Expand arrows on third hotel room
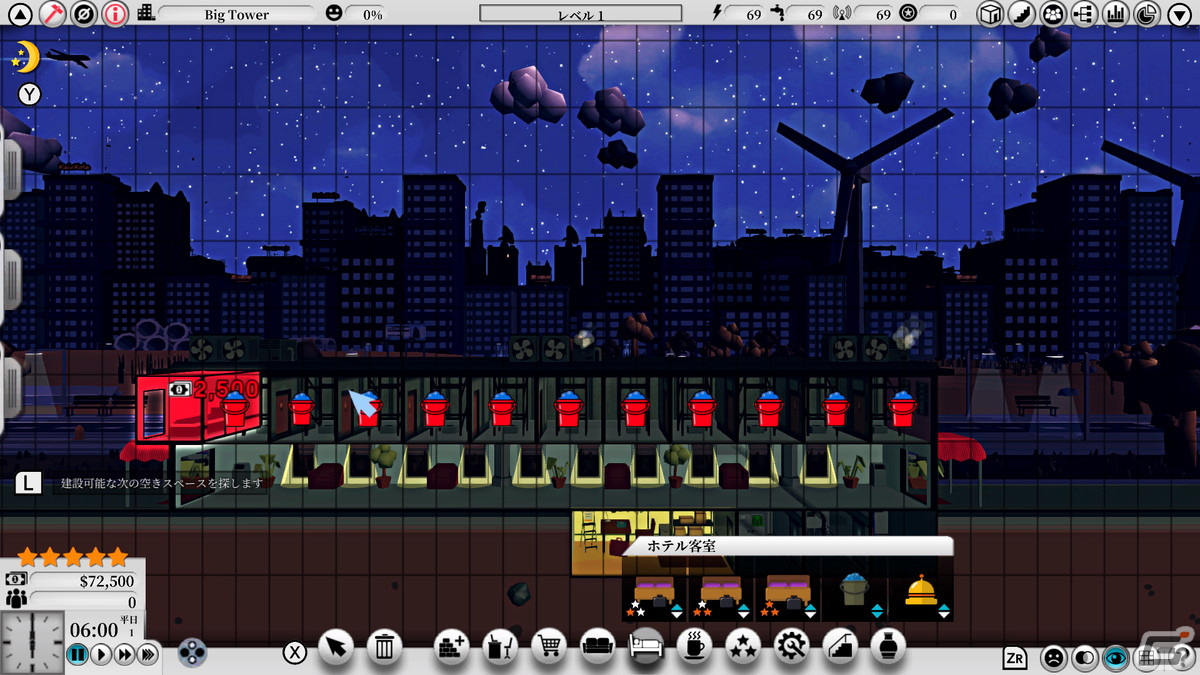Image resolution: width=1200 pixels, height=675 pixels. pyautogui.click(x=810, y=611)
